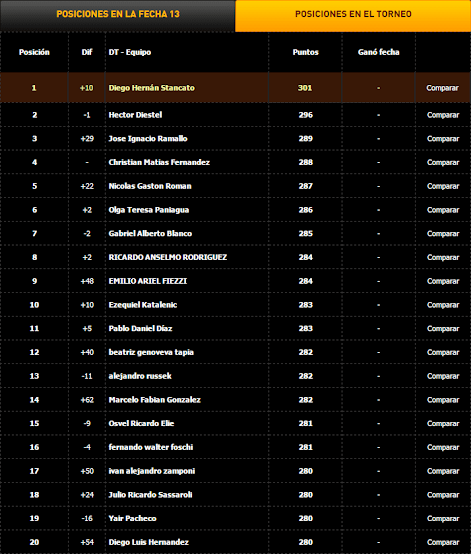Click the -16 difference value
Image resolution: width=471 pixels, height=554 pixels.
(x=87, y=518)
